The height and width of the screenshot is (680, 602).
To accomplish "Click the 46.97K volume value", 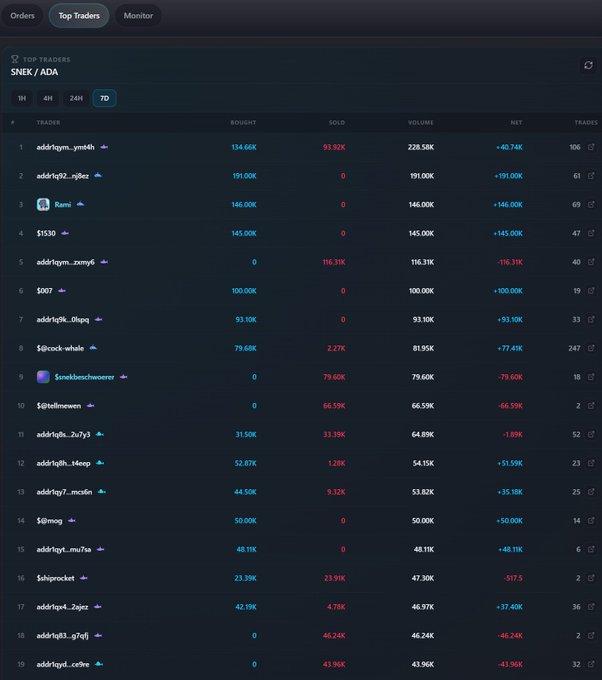I will [423, 607].
